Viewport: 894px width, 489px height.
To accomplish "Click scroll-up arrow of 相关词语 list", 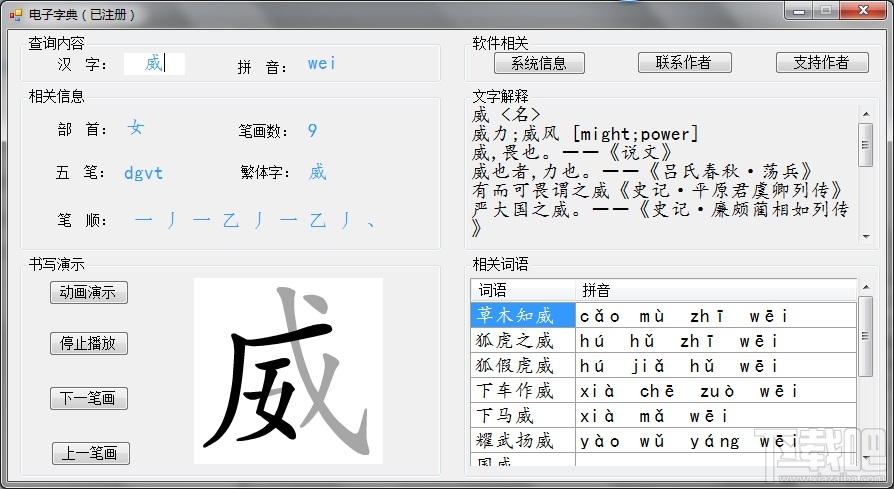I will click(866, 287).
